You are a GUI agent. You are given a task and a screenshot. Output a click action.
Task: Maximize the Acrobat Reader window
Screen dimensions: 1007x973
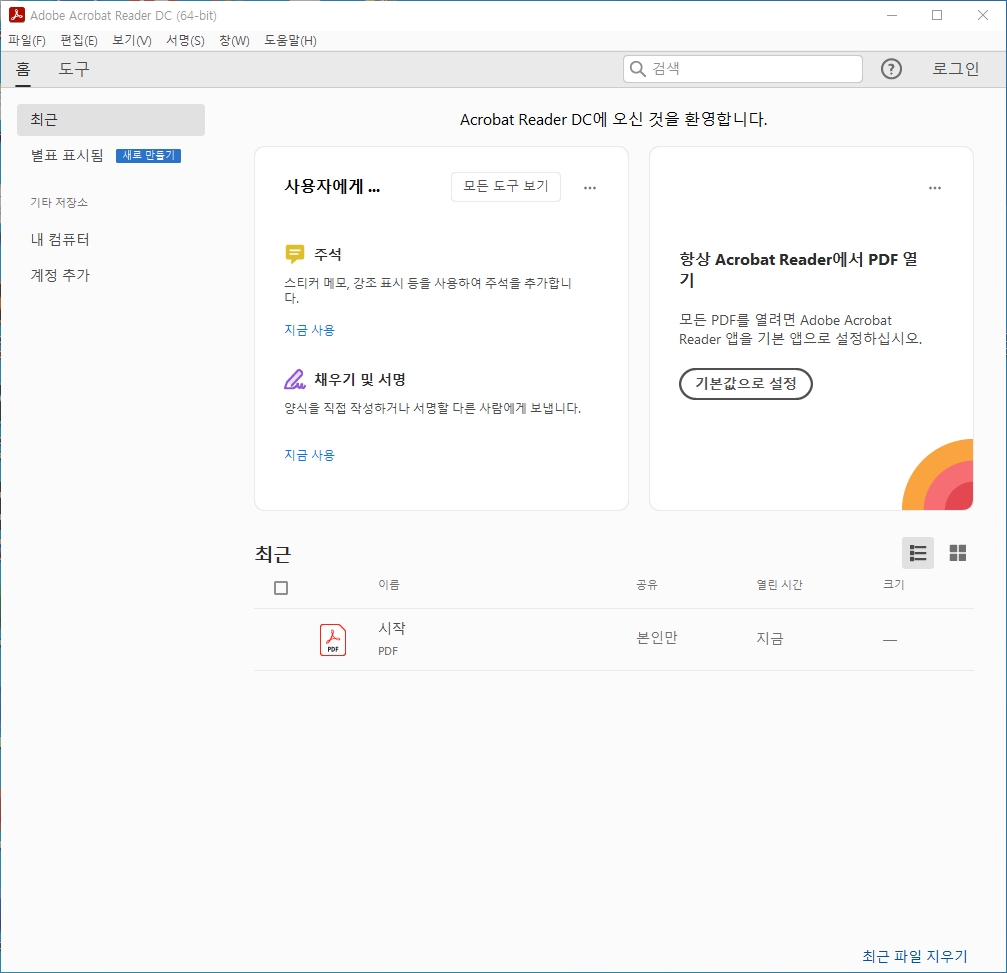(x=937, y=15)
